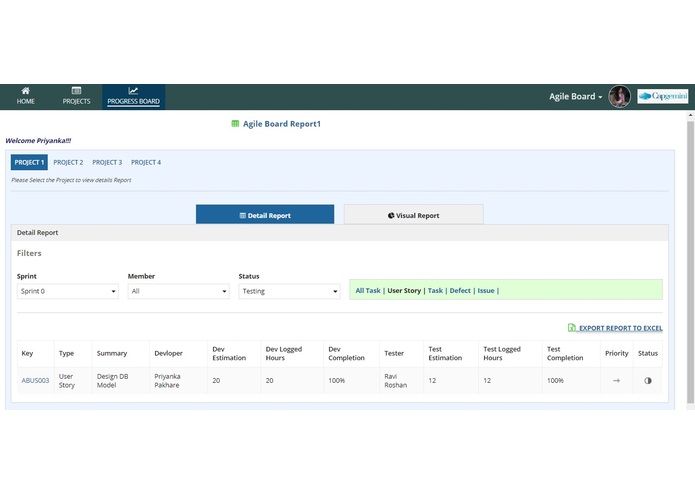Click the Progress Board chart icon
The height and width of the screenshot is (494, 695).
pyautogui.click(x=133, y=91)
